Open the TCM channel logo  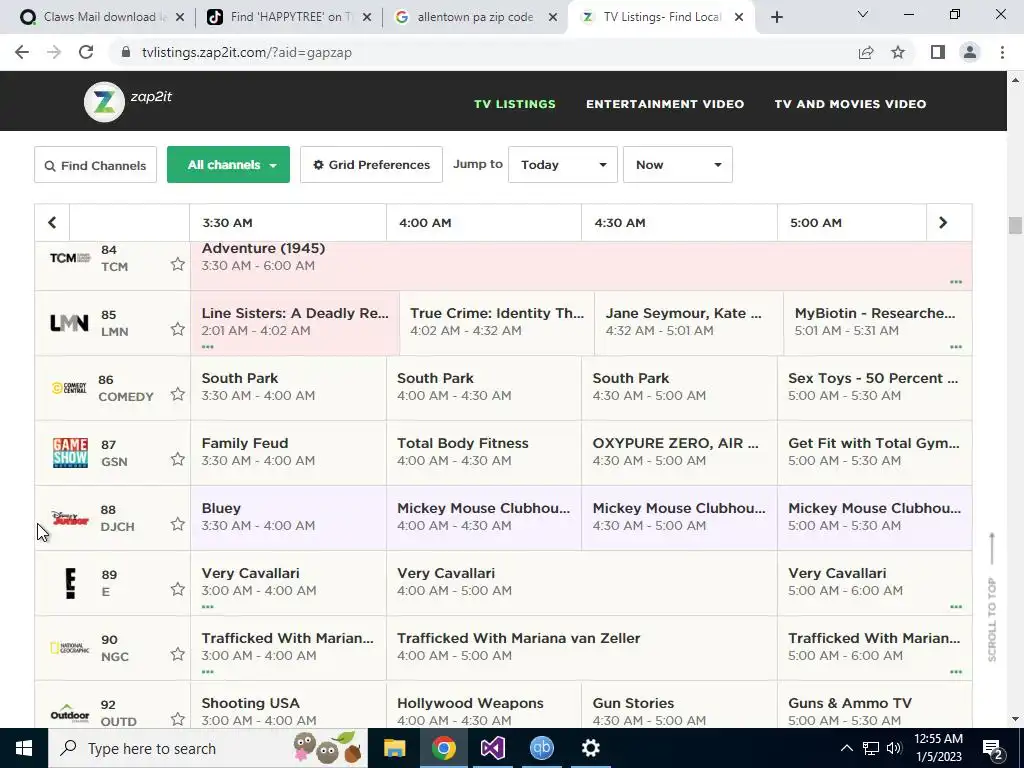click(70, 258)
